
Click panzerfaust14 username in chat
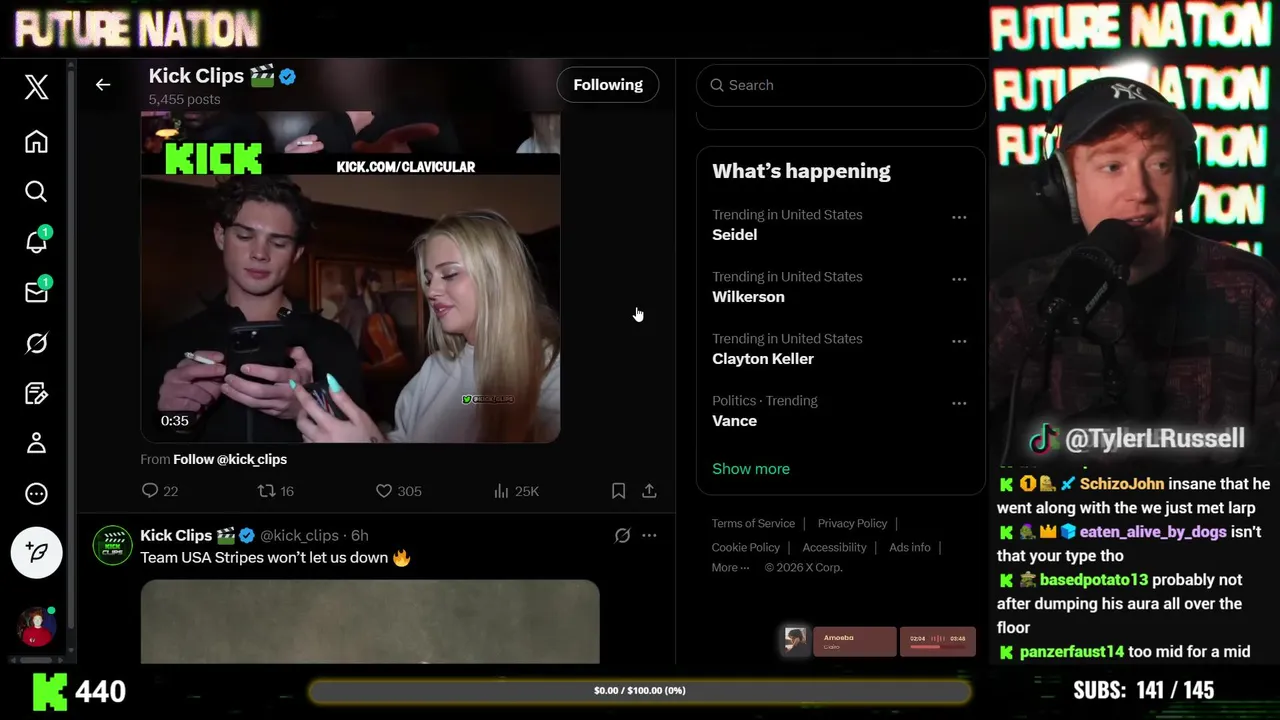[x=1072, y=652]
